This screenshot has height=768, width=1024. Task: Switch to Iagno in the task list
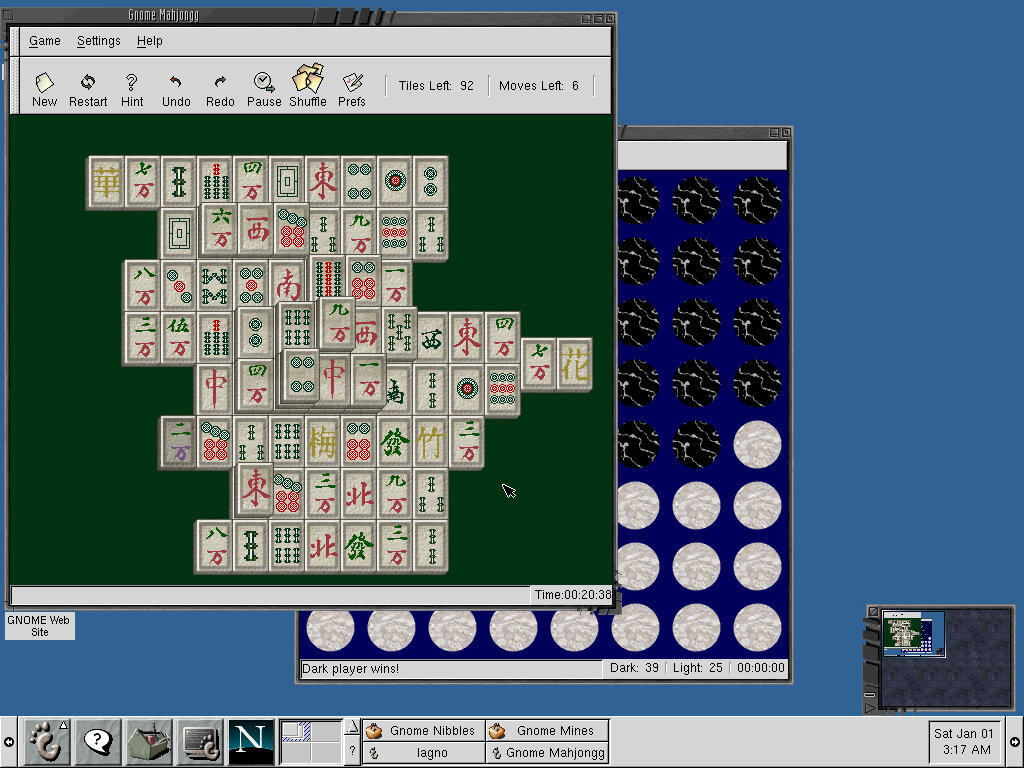pyautogui.click(x=424, y=753)
